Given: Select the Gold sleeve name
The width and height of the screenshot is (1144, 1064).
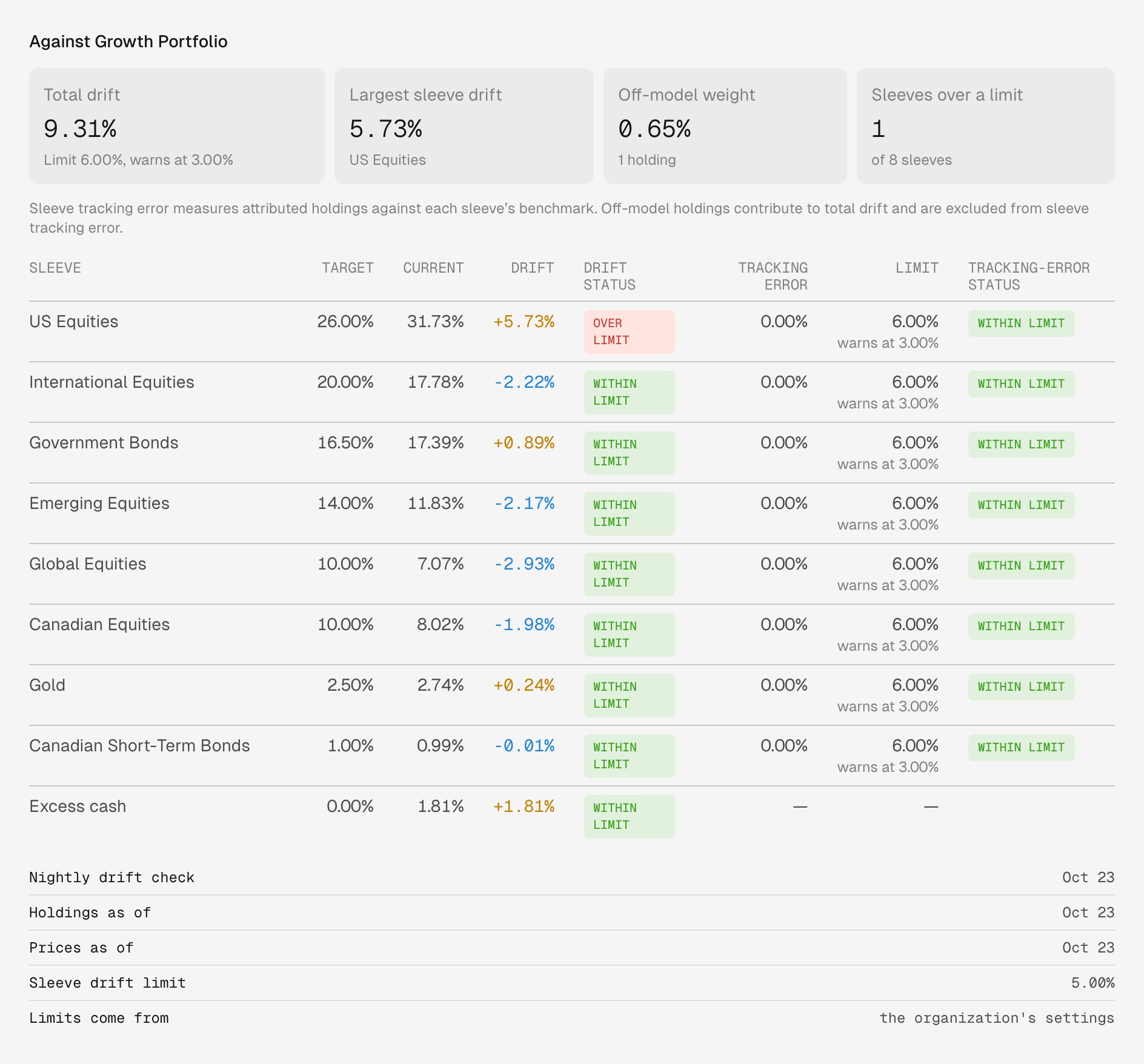Looking at the screenshot, I should tap(47, 685).
